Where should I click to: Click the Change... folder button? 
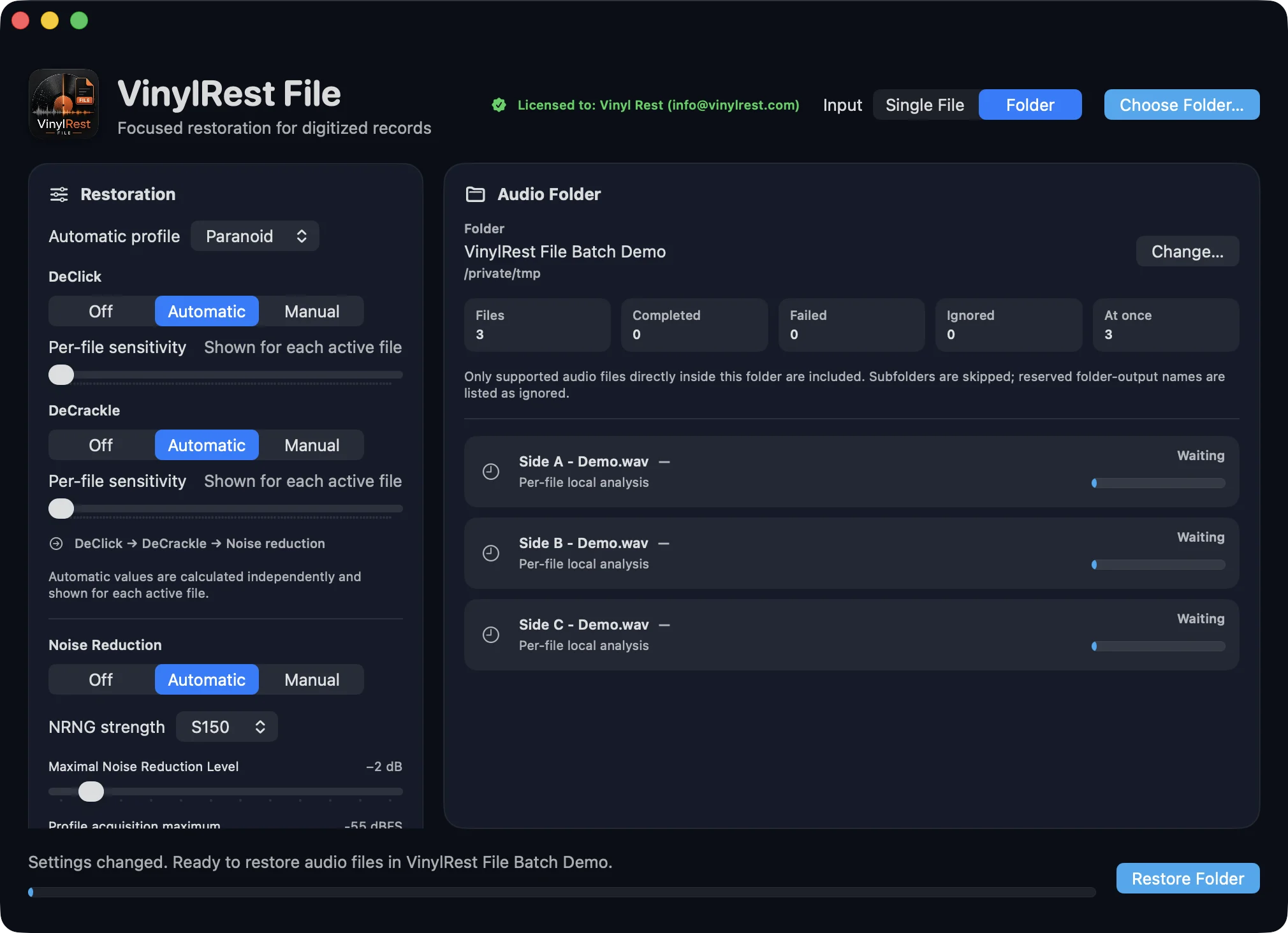1187,251
